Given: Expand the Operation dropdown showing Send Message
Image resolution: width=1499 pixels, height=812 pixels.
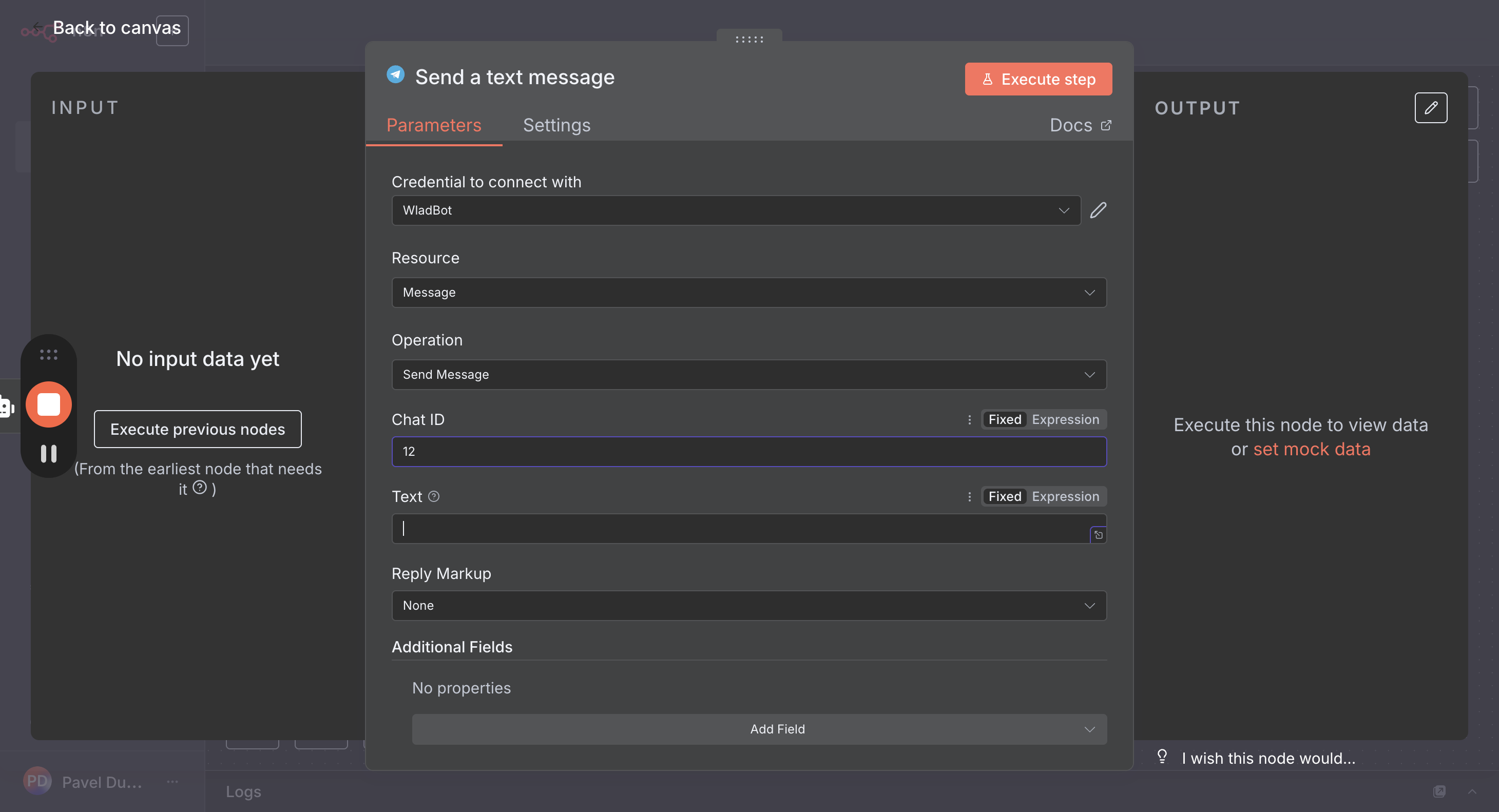Looking at the screenshot, I should [748, 375].
